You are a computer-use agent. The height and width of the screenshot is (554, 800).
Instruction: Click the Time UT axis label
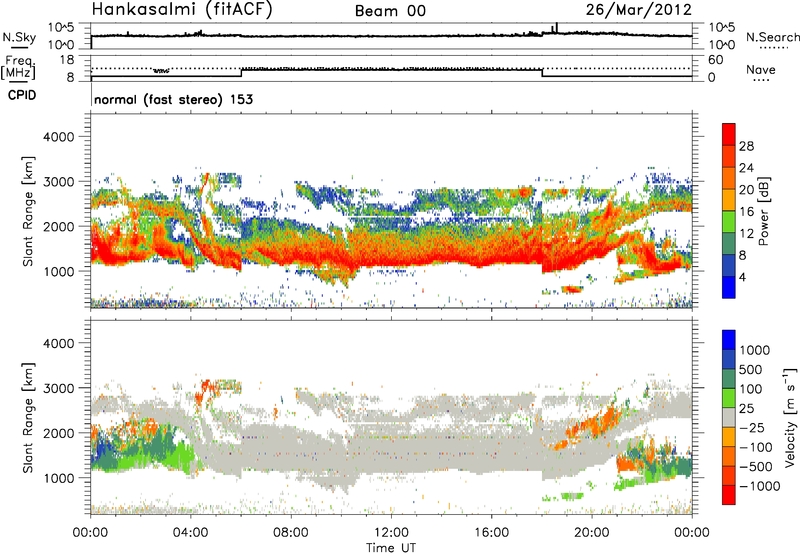coord(391,548)
